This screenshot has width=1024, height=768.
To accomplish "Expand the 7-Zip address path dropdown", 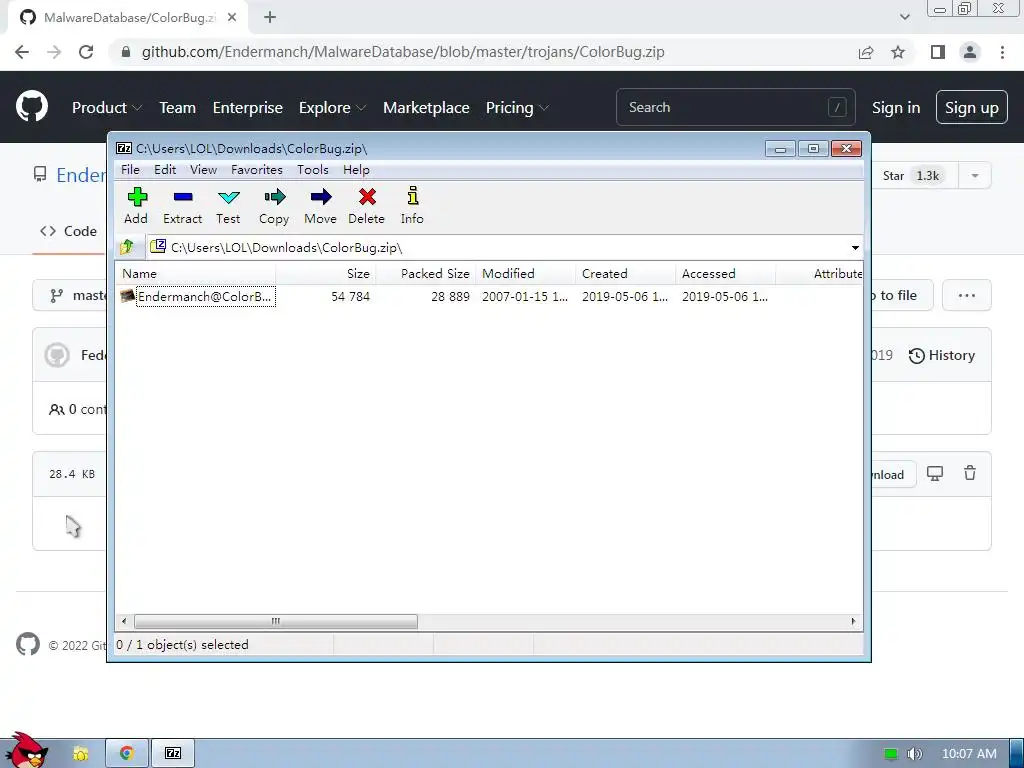I will click(855, 248).
